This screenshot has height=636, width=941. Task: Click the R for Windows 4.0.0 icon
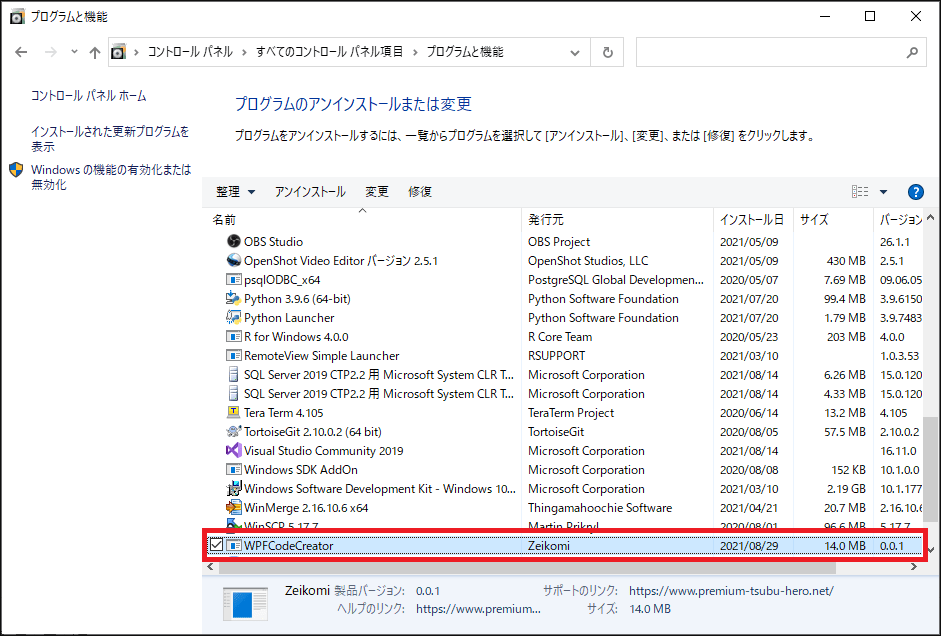click(x=233, y=337)
